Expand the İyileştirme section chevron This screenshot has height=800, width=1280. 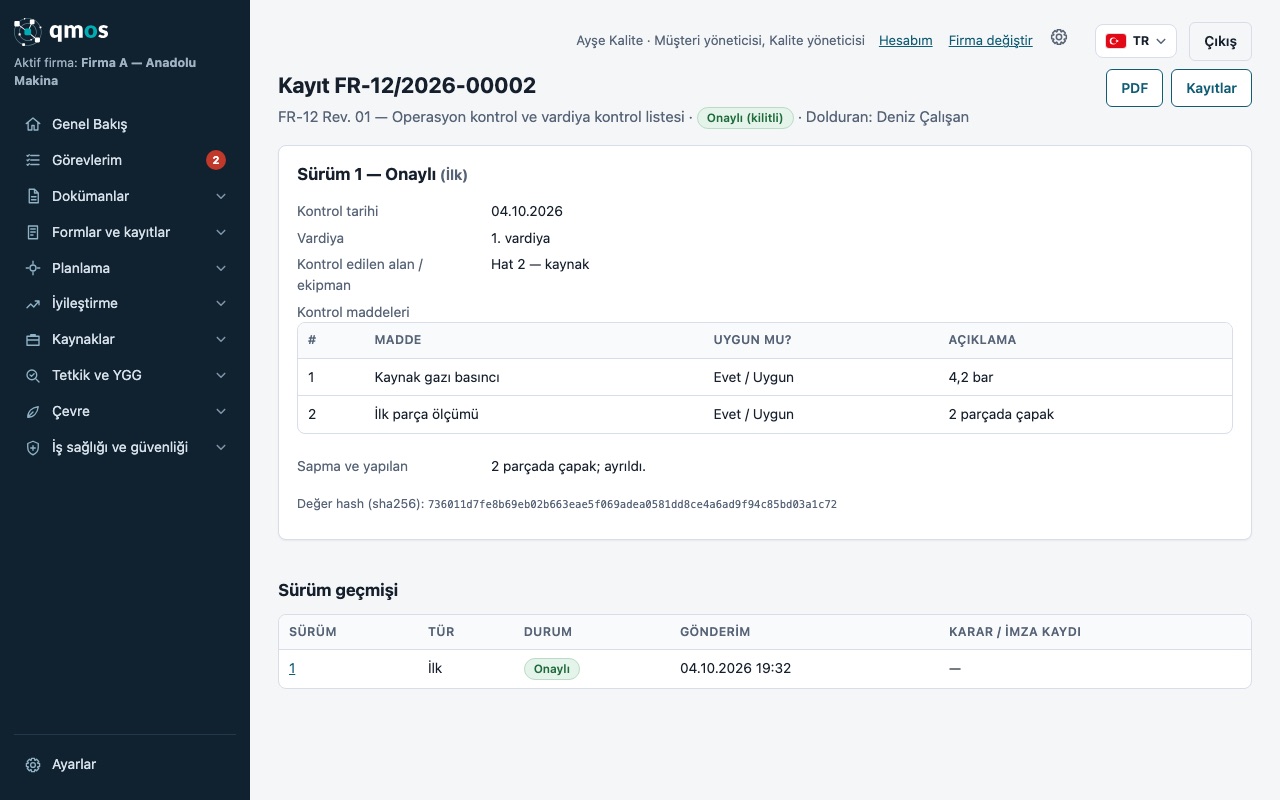click(x=221, y=304)
